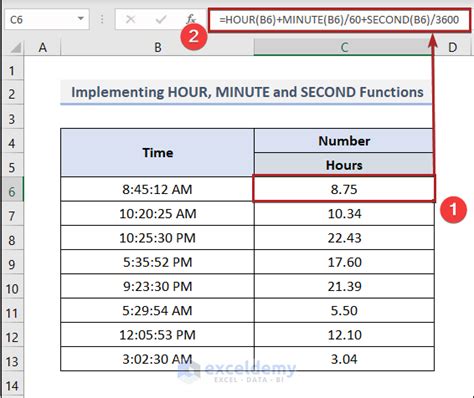Screen dimensions: 474x398
Task: Click the Enter checkmark formula icon
Action: 161,20
